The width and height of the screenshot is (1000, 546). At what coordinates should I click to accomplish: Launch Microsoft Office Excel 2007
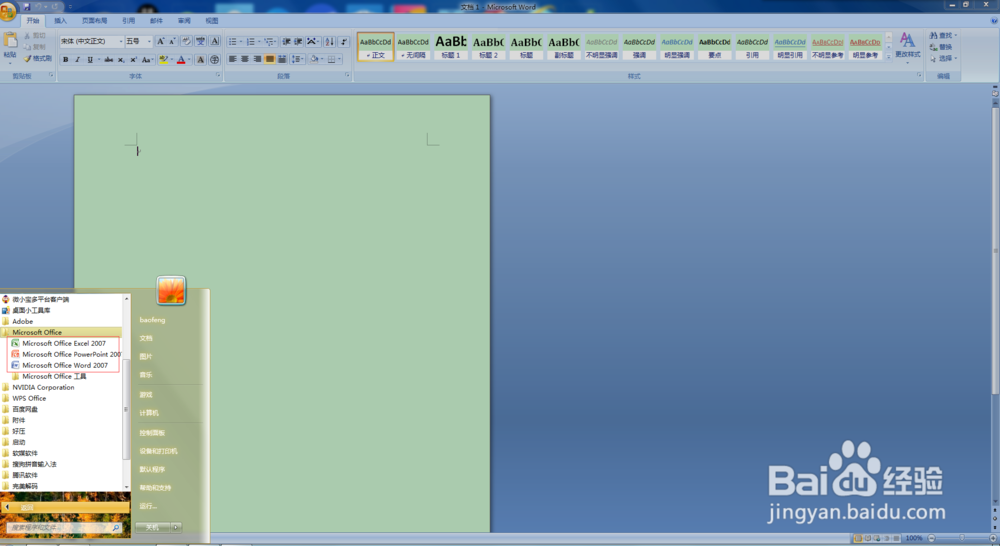tap(64, 343)
